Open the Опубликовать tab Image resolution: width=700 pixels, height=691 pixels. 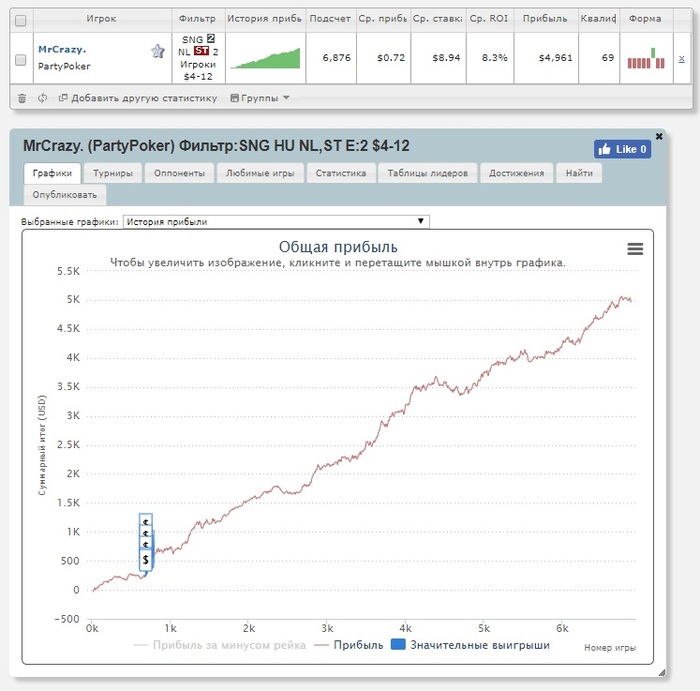click(65, 195)
